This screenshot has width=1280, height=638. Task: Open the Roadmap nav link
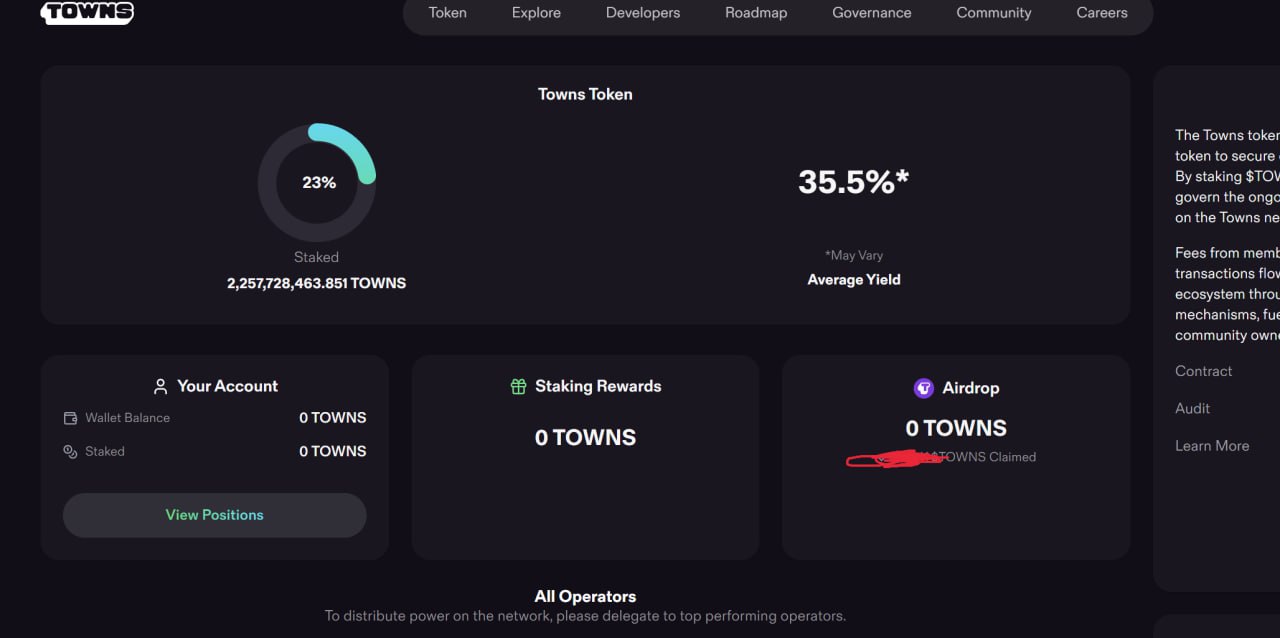click(756, 13)
